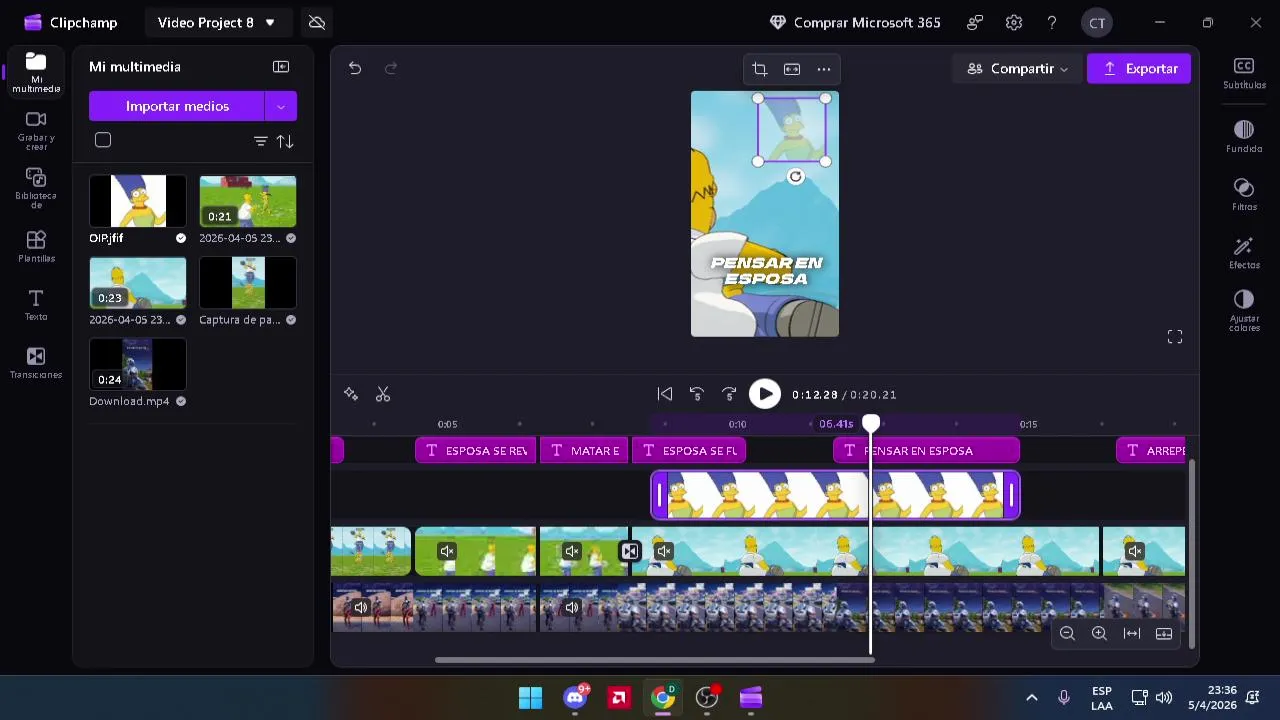Zoom in the timeline
The image size is (1280, 720).
(1099, 634)
